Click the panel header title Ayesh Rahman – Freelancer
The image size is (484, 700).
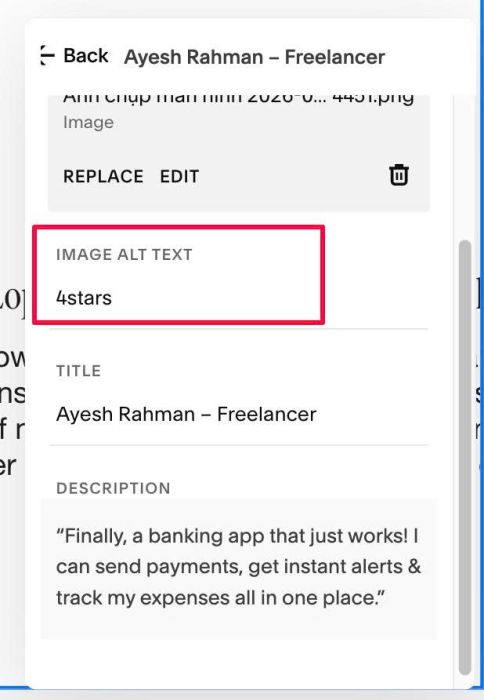pos(255,57)
